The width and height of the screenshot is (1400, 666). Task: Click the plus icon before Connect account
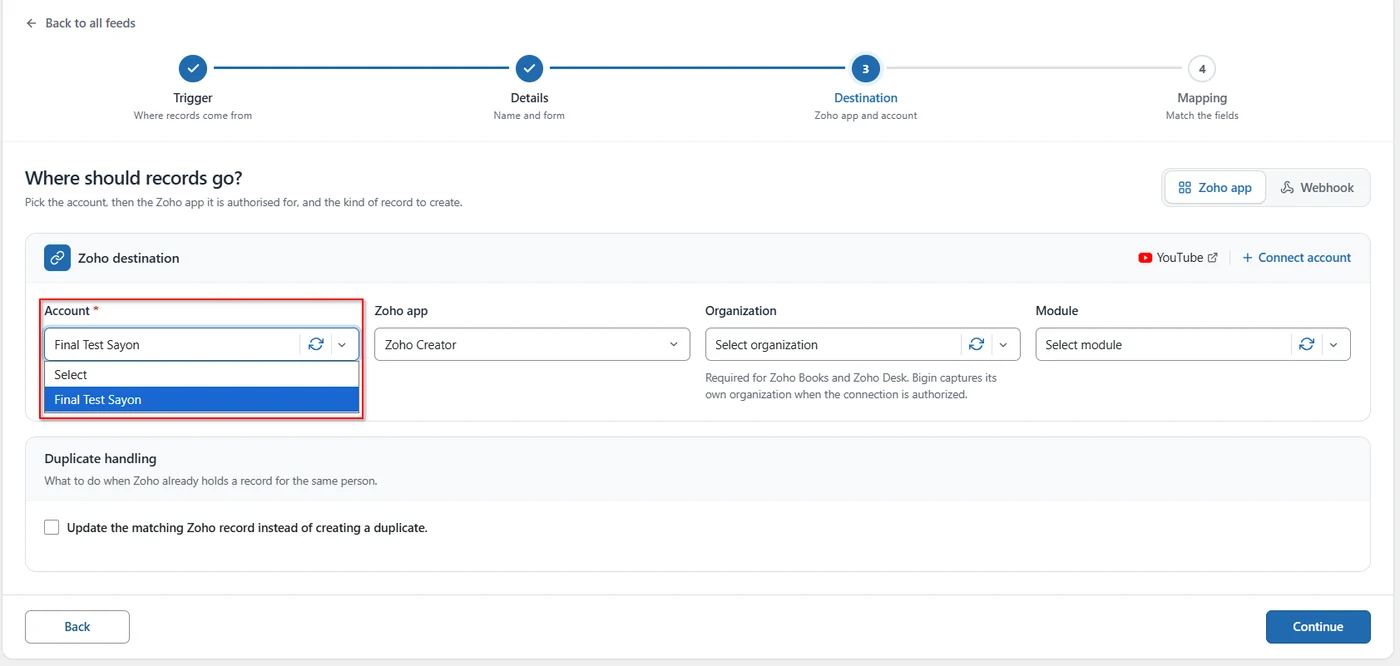coord(1247,258)
